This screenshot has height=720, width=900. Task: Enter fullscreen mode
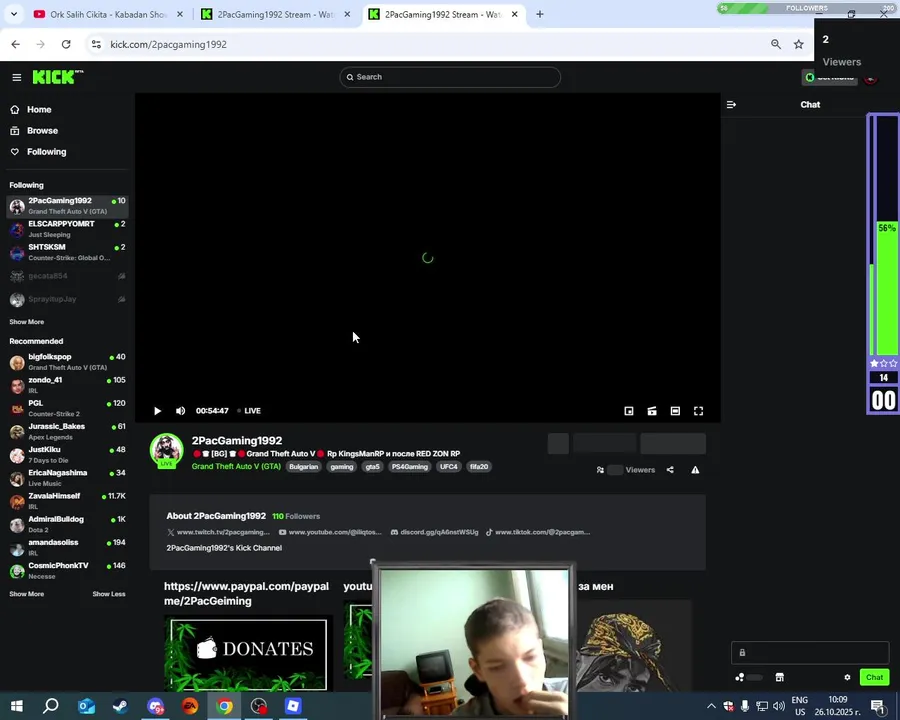699,411
